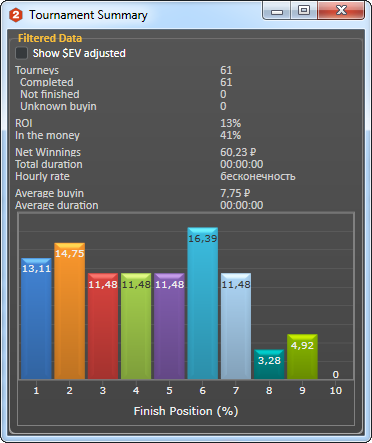The height and width of the screenshot is (443, 372).
Task: Minimize the Tournament Summary window
Action: (277, 11)
